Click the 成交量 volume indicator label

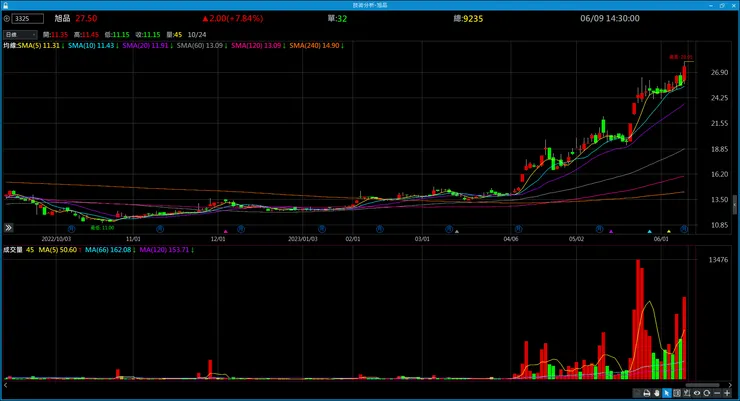coord(13,250)
